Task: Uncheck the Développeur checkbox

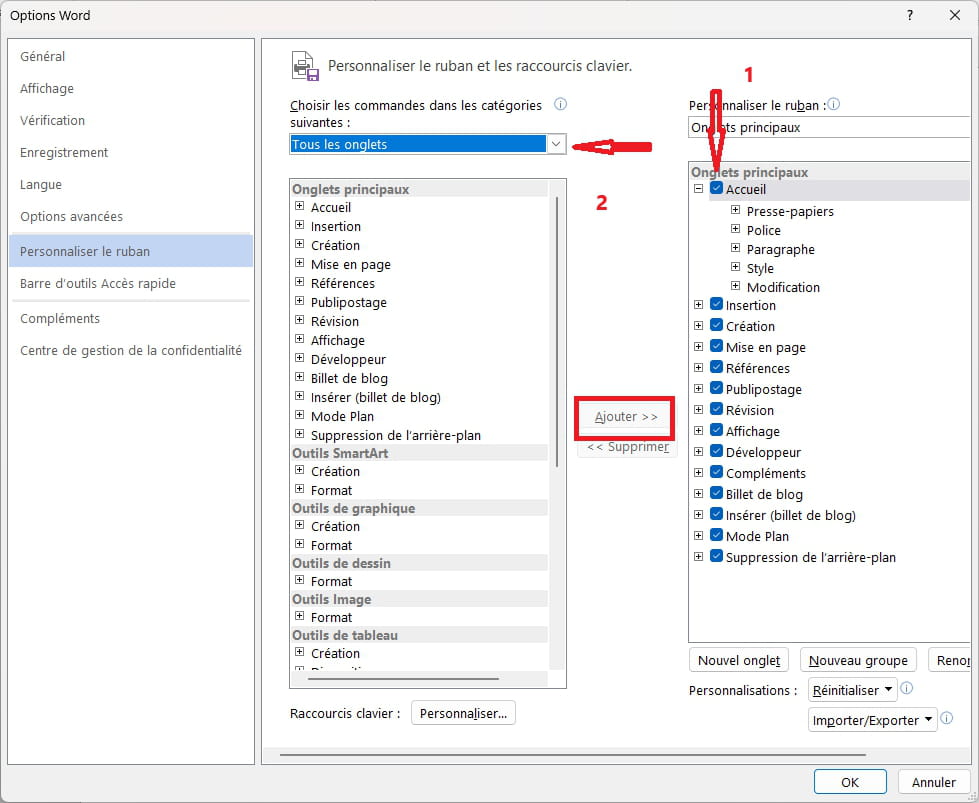Action: [x=717, y=451]
